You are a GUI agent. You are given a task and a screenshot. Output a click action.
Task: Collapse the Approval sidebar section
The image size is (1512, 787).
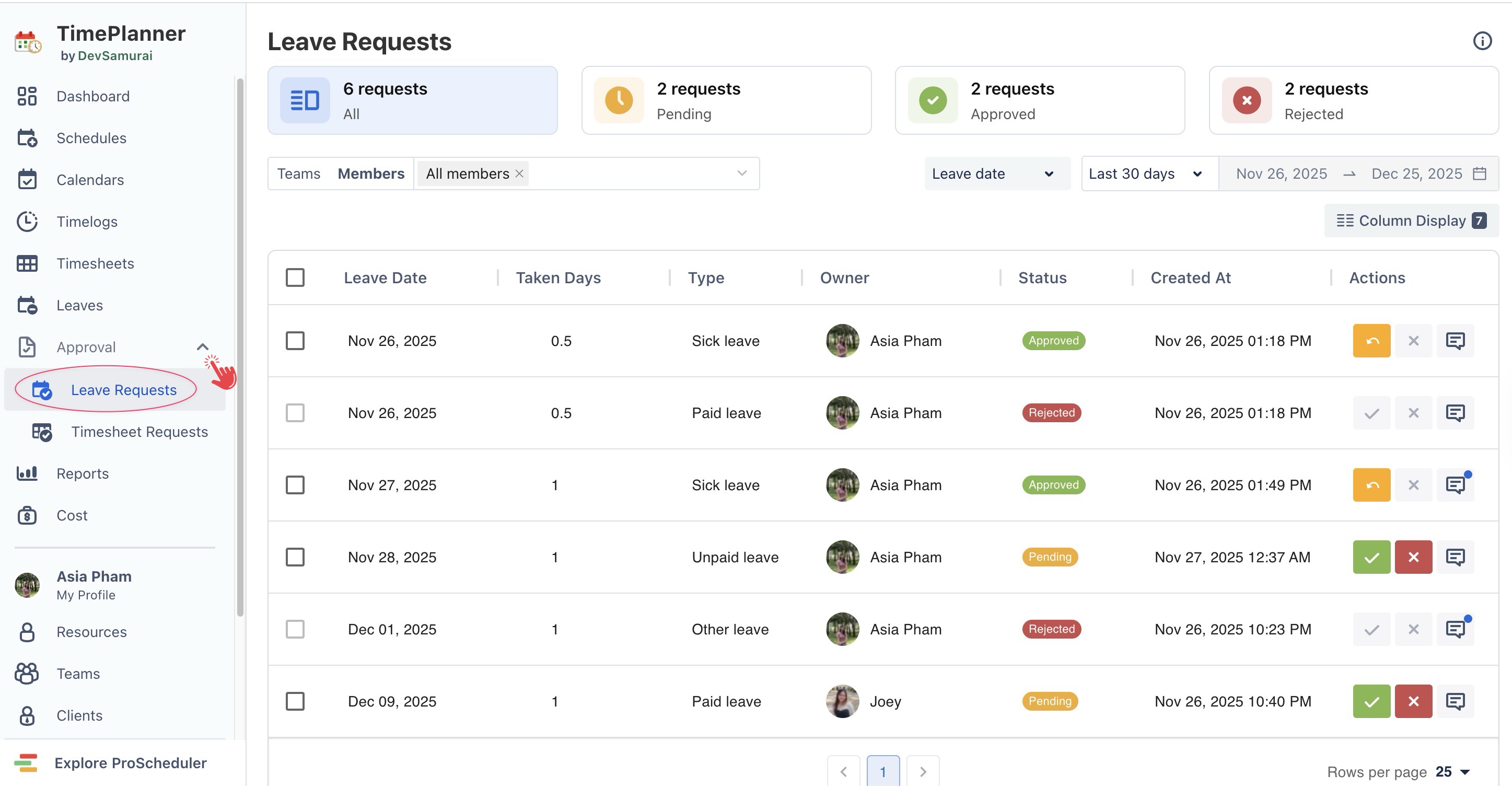[x=203, y=347]
